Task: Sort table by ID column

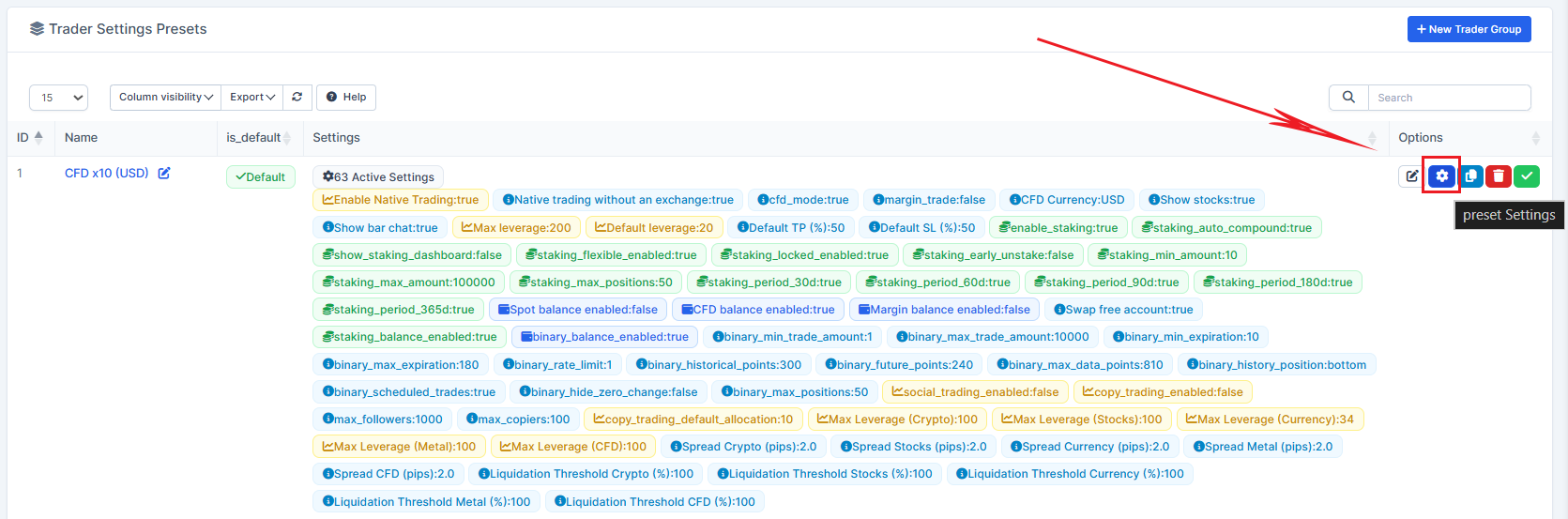Action: [30, 137]
